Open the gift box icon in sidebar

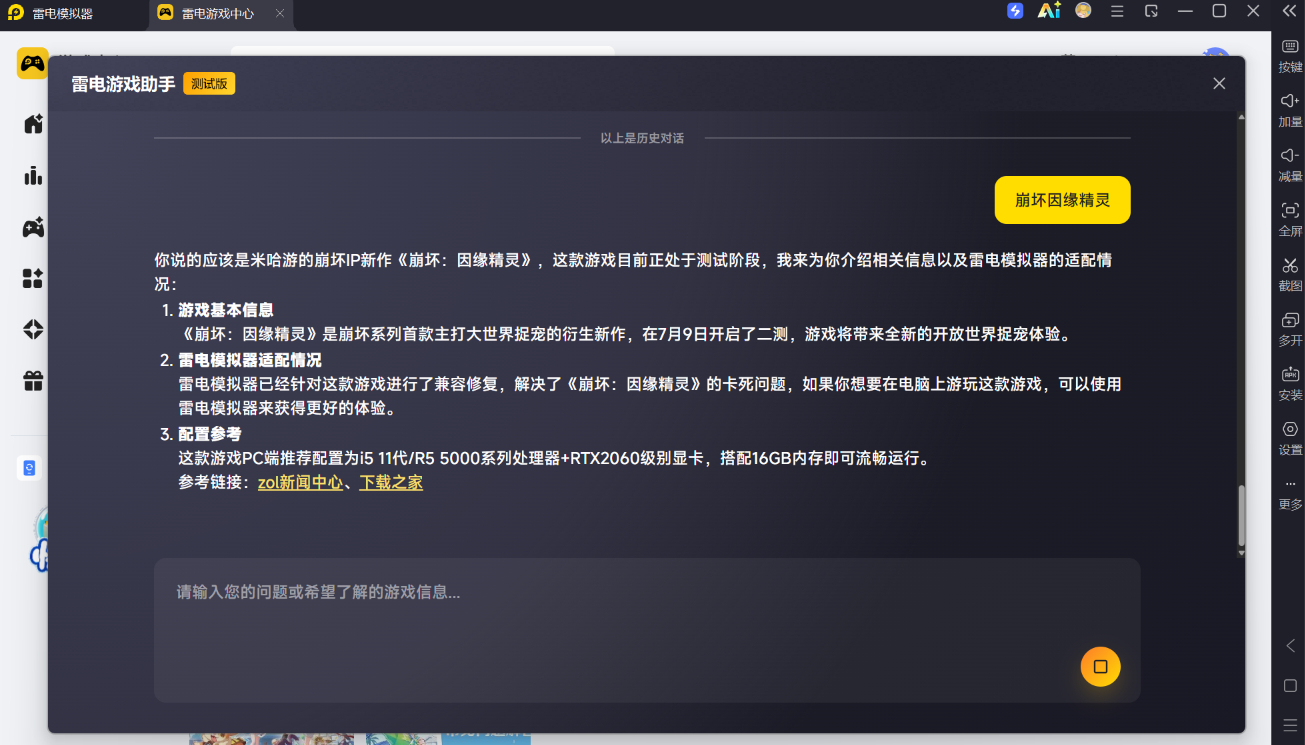click(x=33, y=380)
